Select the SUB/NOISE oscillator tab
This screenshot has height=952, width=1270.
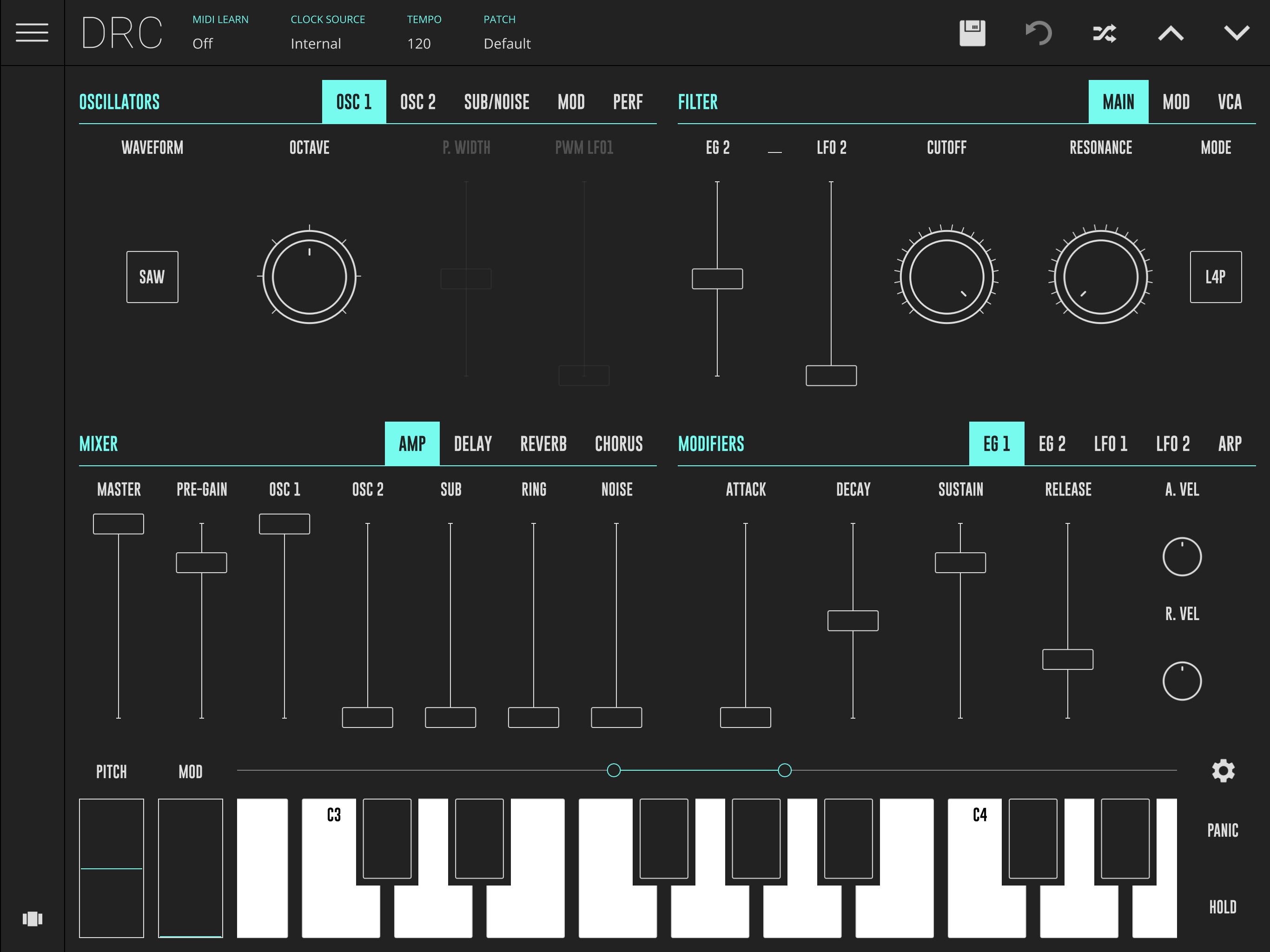496,100
